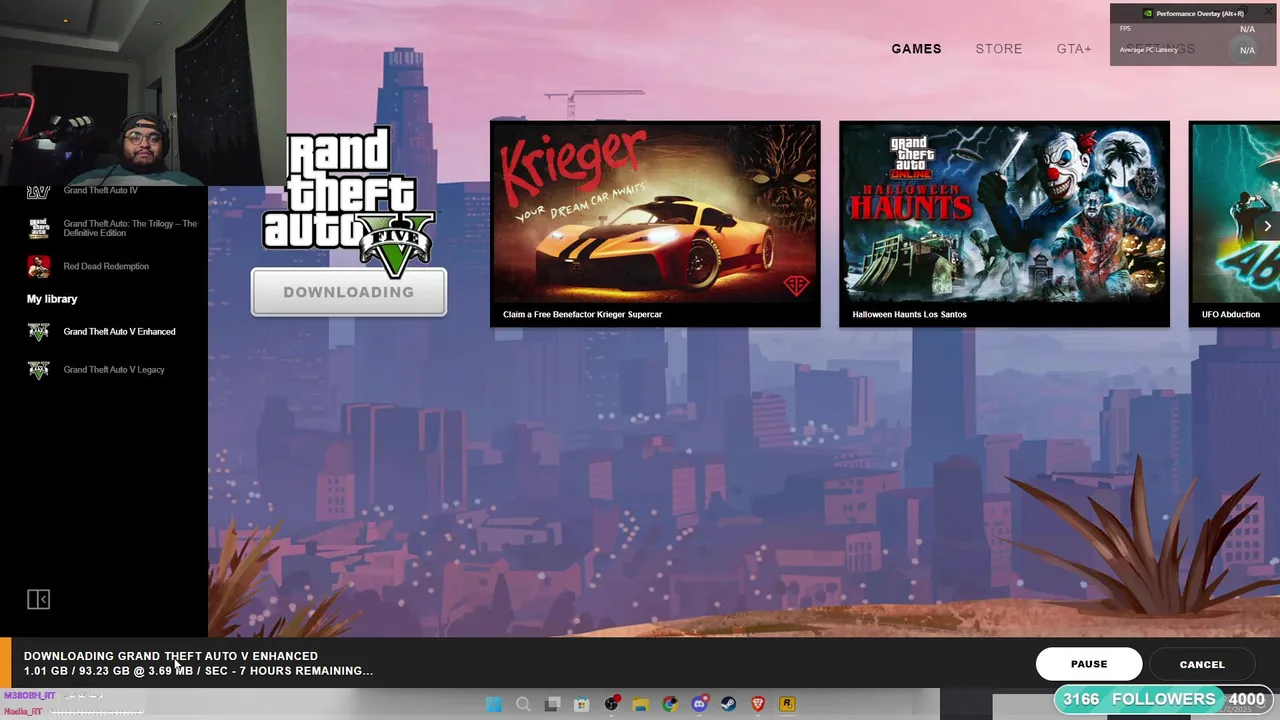Screen dimensions: 1280x720
Task: Show next news cards with right arrow
Action: (1267, 226)
